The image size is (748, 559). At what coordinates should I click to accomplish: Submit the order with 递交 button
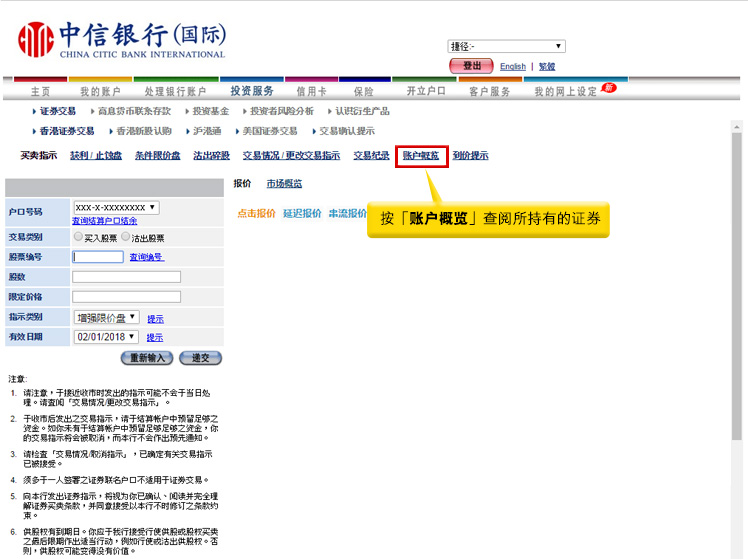[x=200, y=358]
